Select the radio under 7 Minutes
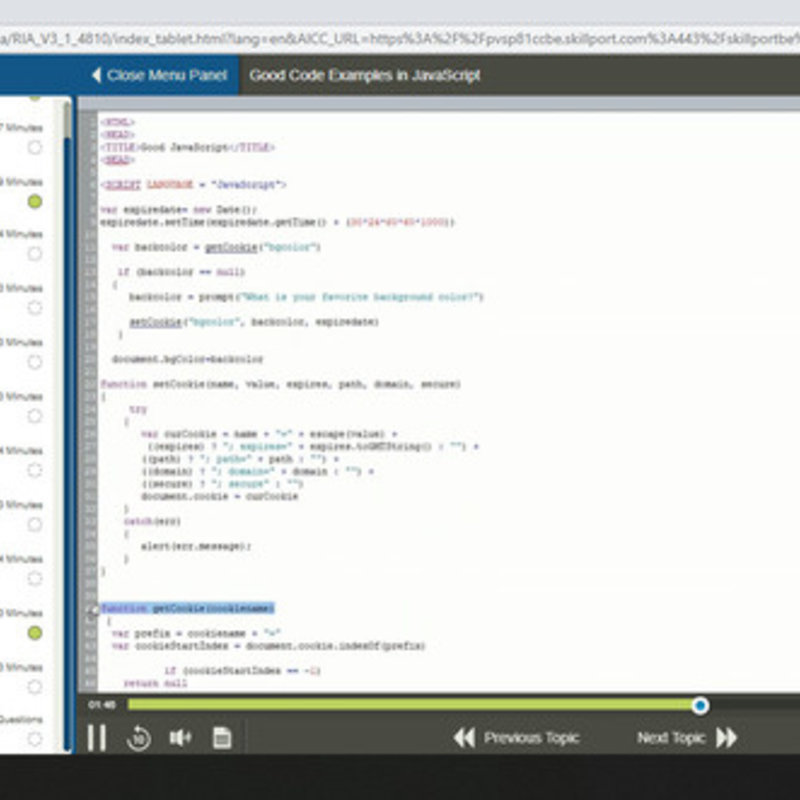Screen dimensions: 800x800 (x=35, y=147)
